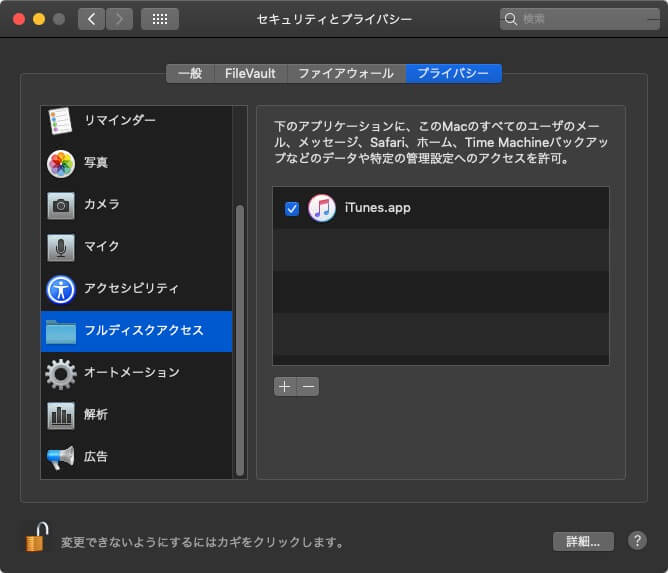The image size is (668, 573).
Task: Click the padlock to prevent changes
Action: click(37, 537)
